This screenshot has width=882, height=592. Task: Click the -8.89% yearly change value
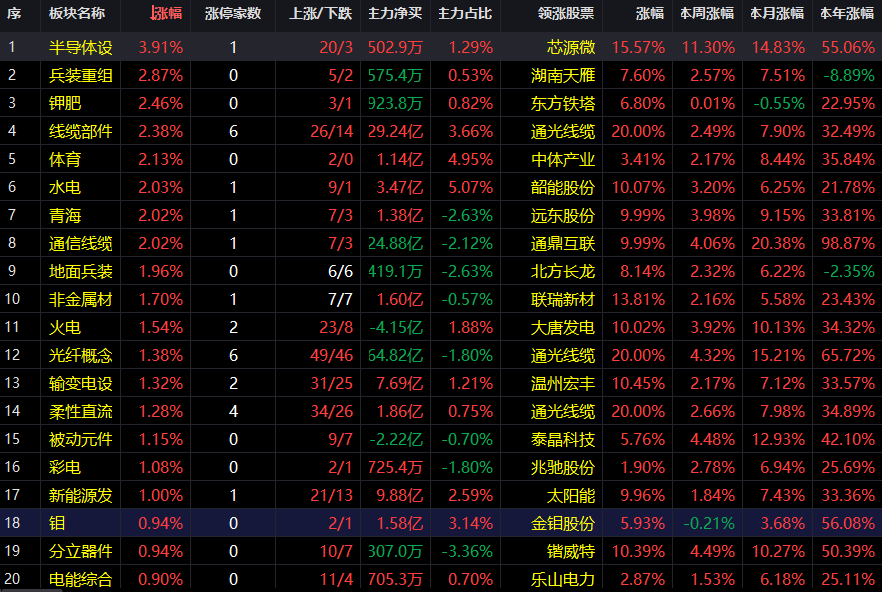pos(849,75)
